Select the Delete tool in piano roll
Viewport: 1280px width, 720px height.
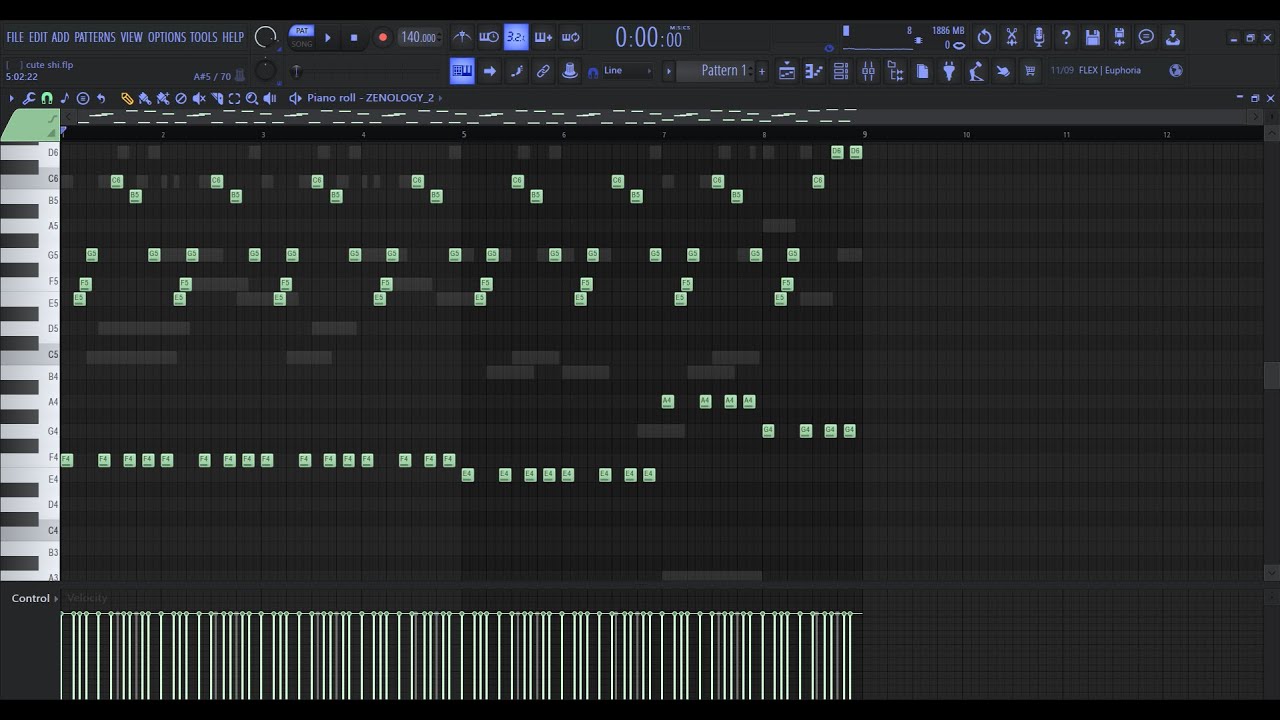[181, 98]
